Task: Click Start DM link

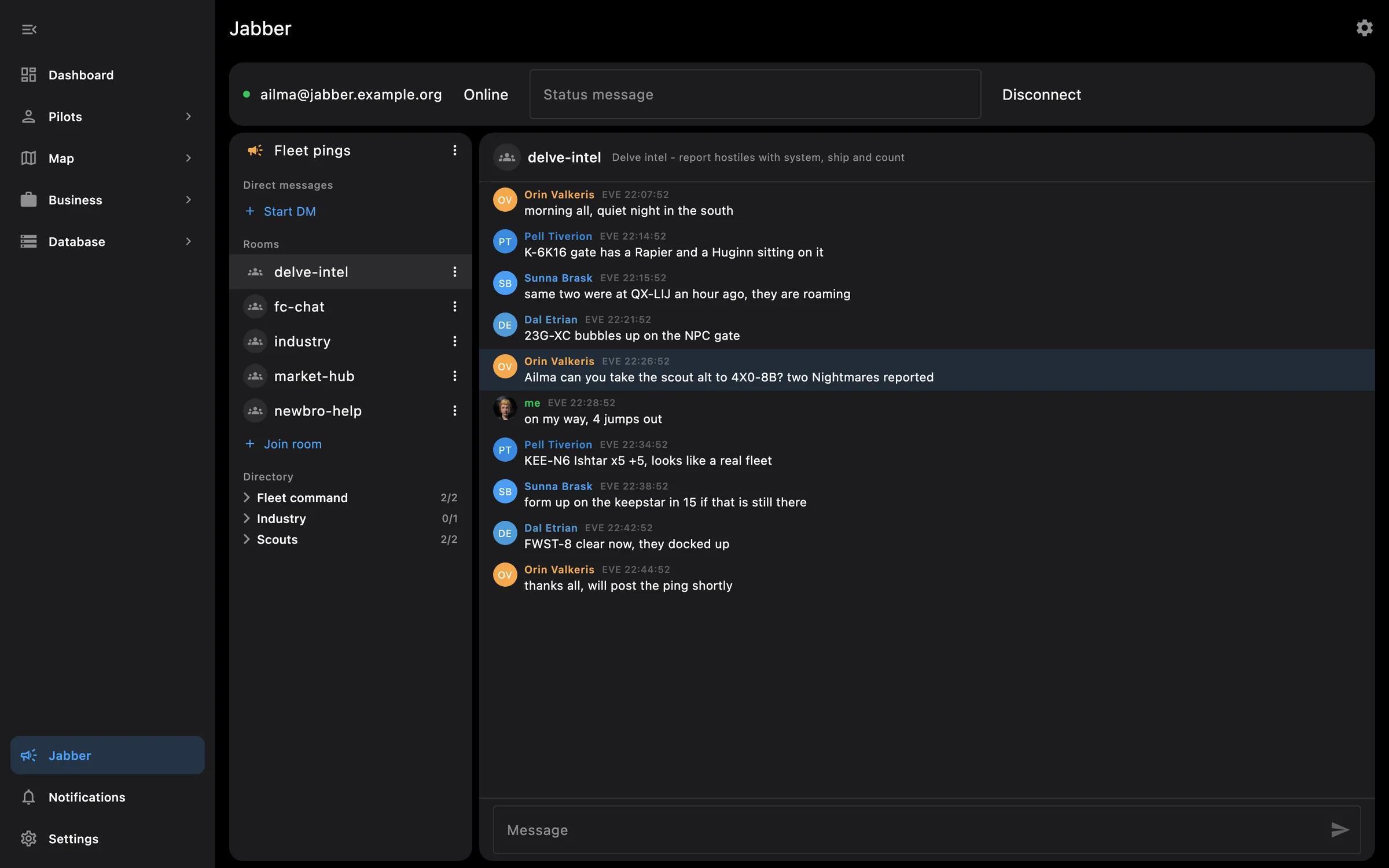Action: [x=281, y=212]
